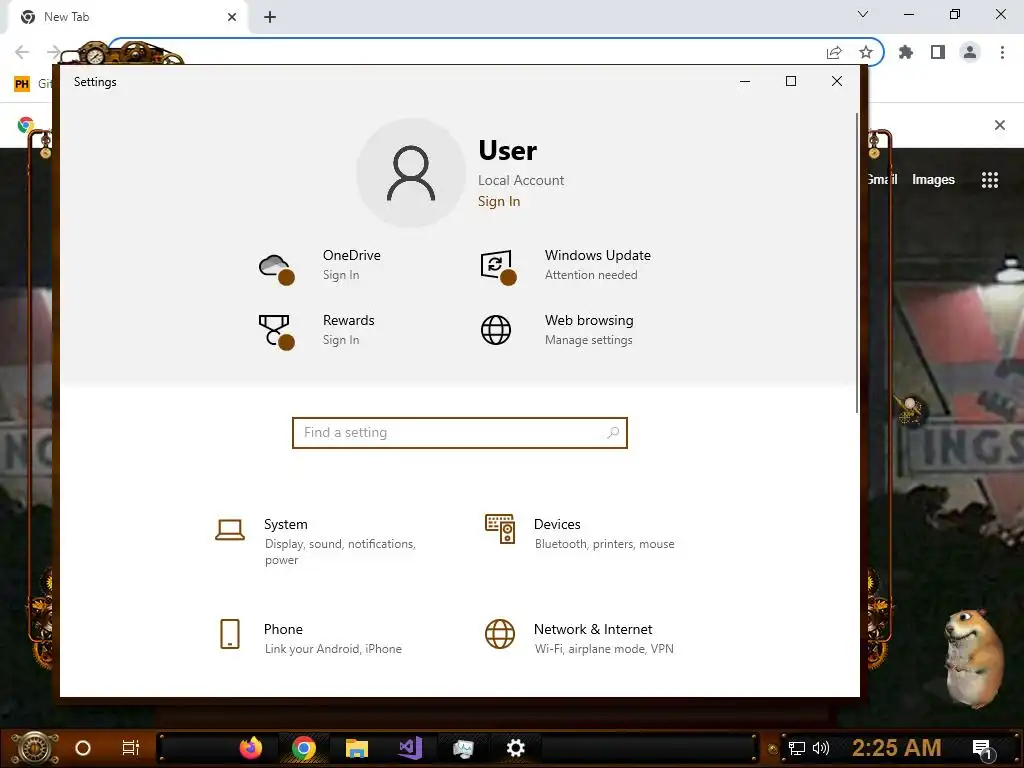Bookmark this page with the star icon
The height and width of the screenshot is (768, 1024).
pyautogui.click(x=866, y=52)
